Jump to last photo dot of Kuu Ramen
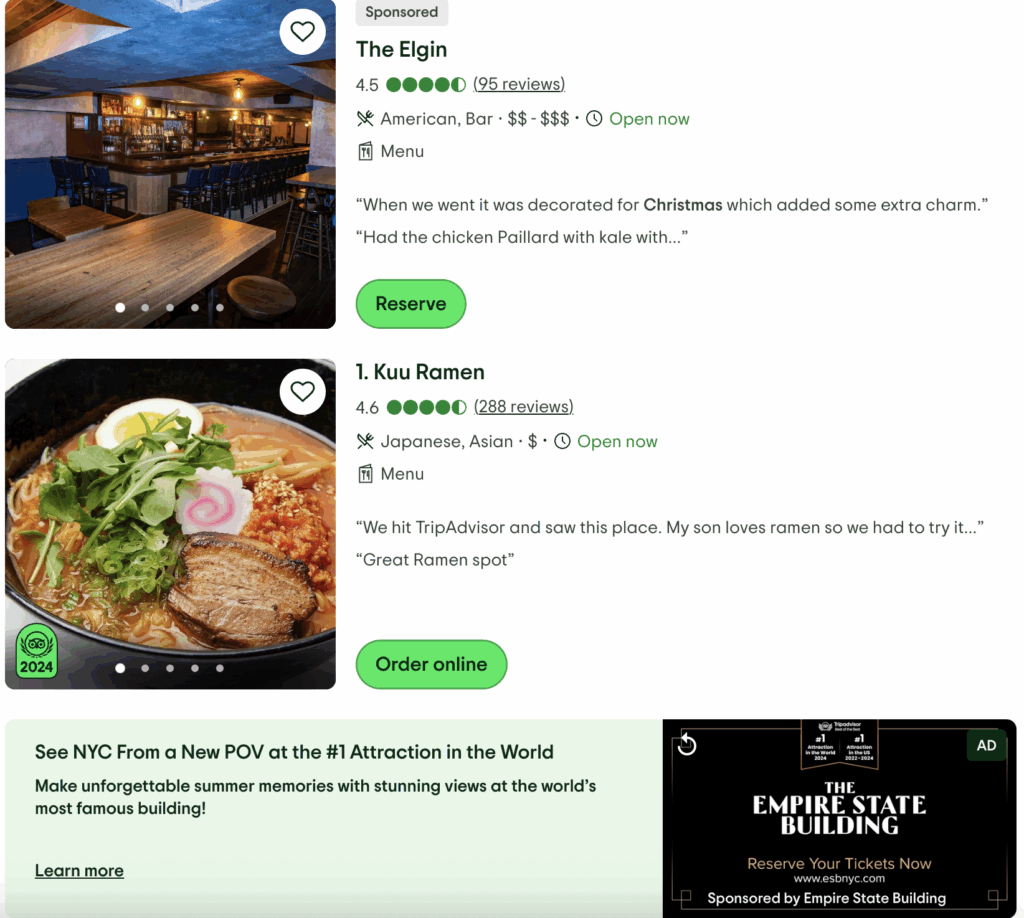The height and width of the screenshot is (918, 1024). point(220,668)
